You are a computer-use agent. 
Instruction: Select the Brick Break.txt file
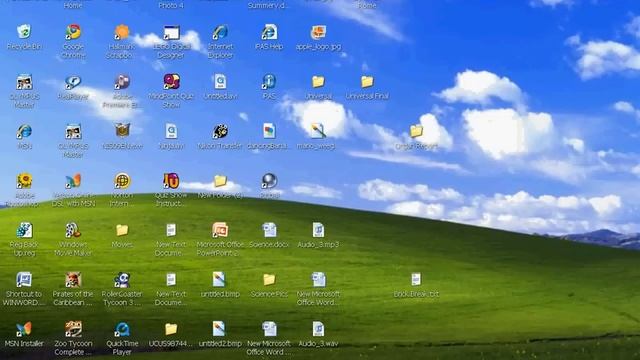[416, 280]
